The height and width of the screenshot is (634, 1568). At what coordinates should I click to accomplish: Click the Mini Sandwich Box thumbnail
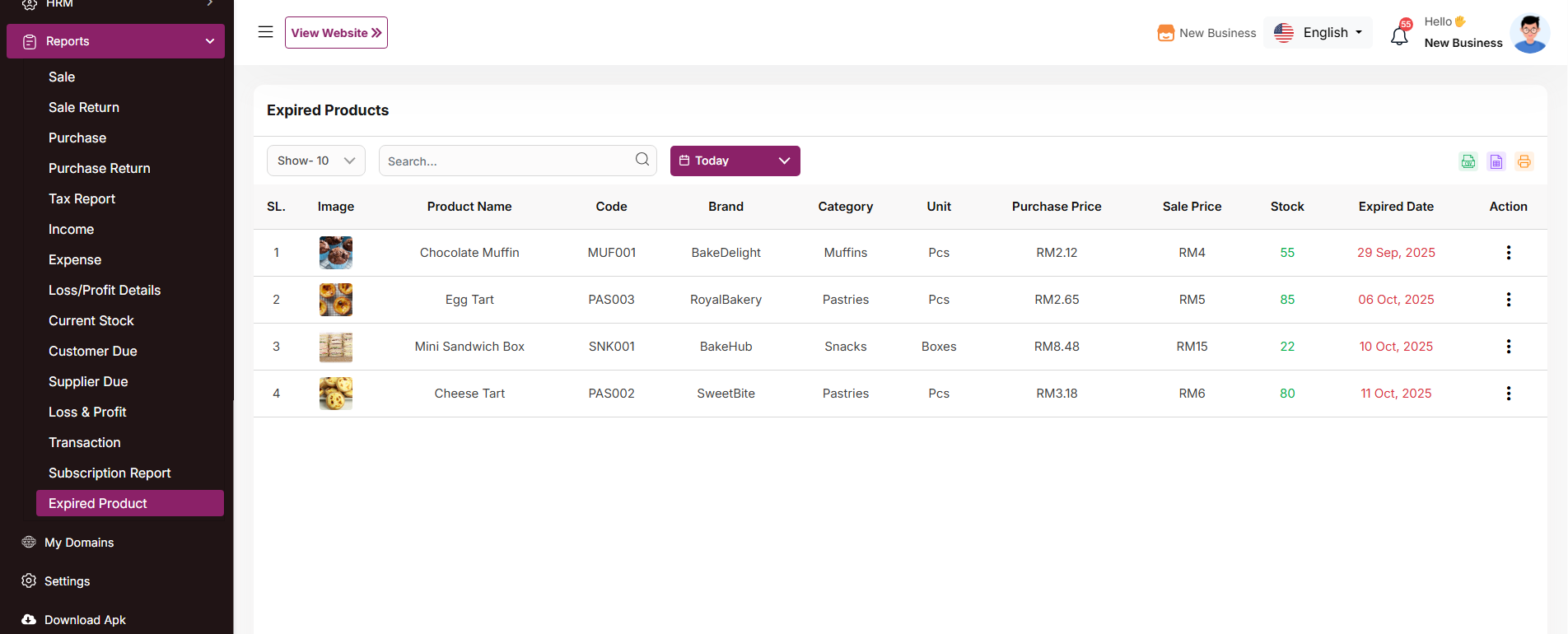(336, 347)
